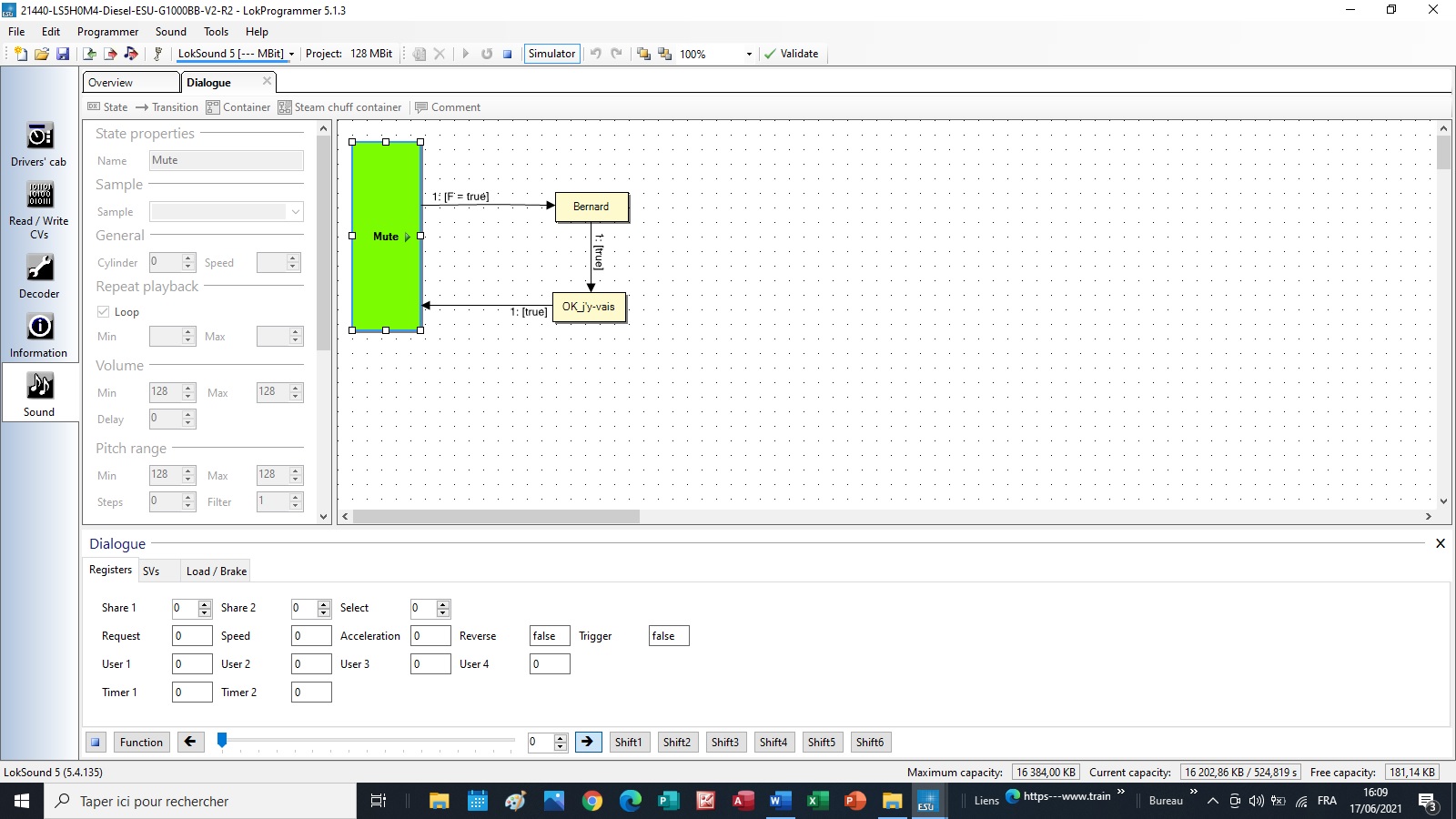The width and height of the screenshot is (1456, 819).
Task: Close the Dialogue tab
Action: [267, 81]
